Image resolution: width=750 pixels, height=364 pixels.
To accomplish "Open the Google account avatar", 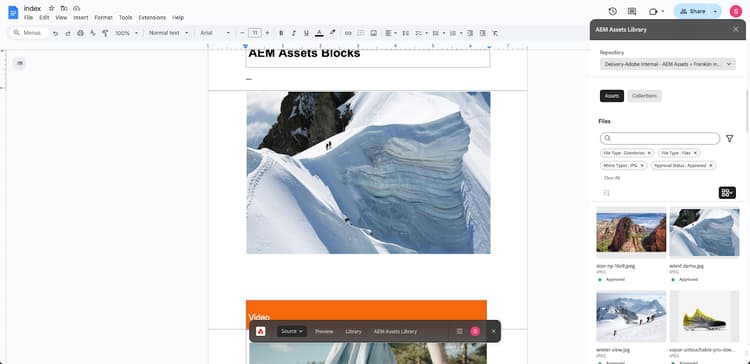I will [x=736, y=11].
